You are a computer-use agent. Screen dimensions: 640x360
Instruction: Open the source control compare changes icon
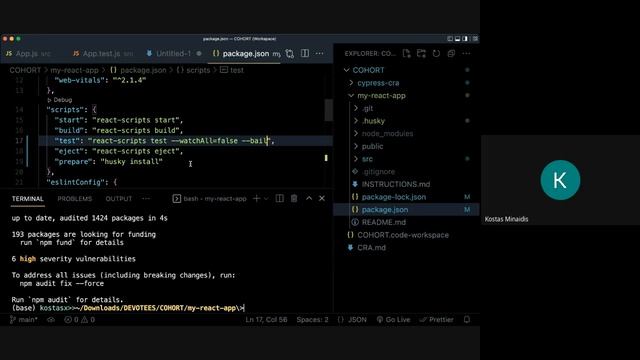coord(289,53)
